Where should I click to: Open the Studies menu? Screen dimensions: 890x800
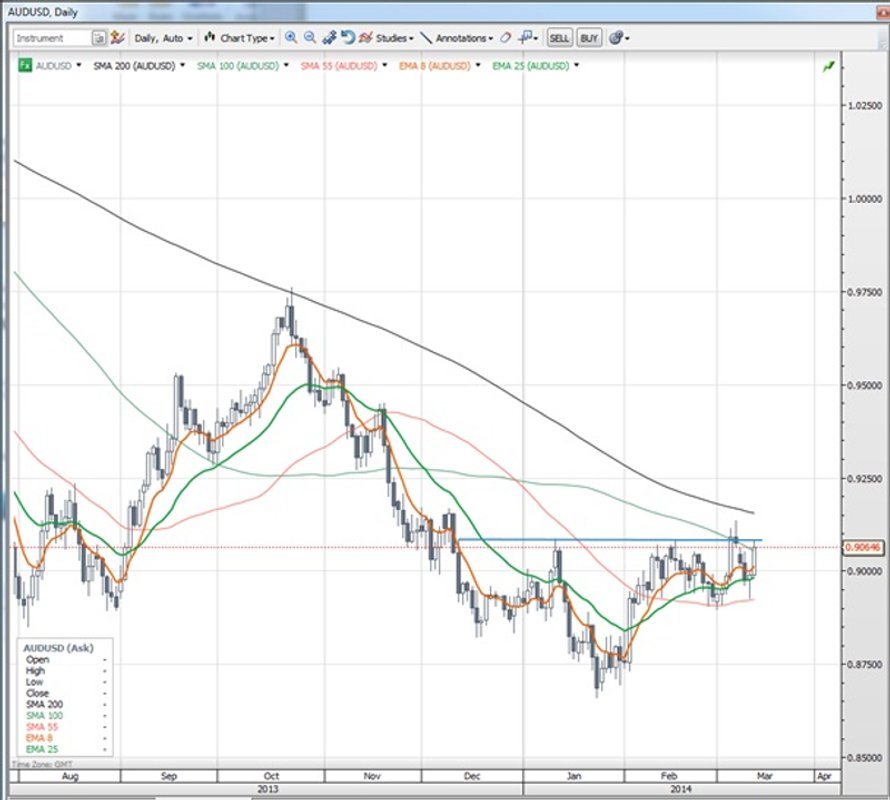[390, 38]
